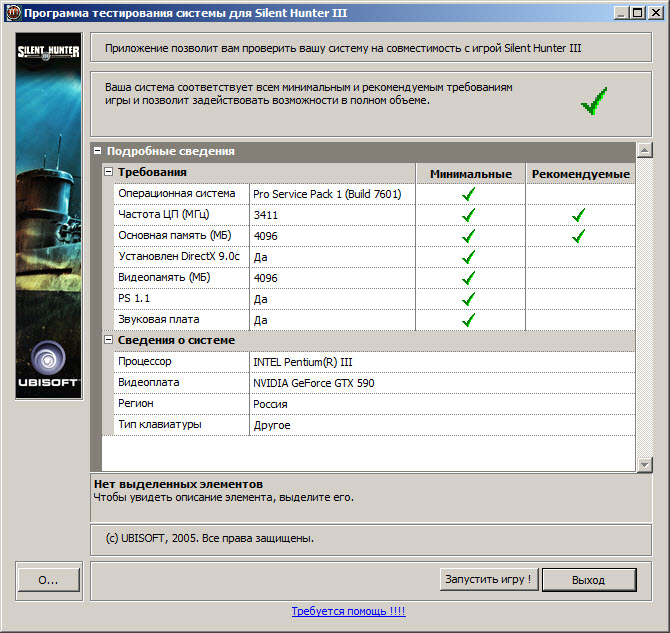Image resolution: width=670 pixels, height=633 pixels.
Task: Select the Операционная система row
Action: [x=374, y=194]
